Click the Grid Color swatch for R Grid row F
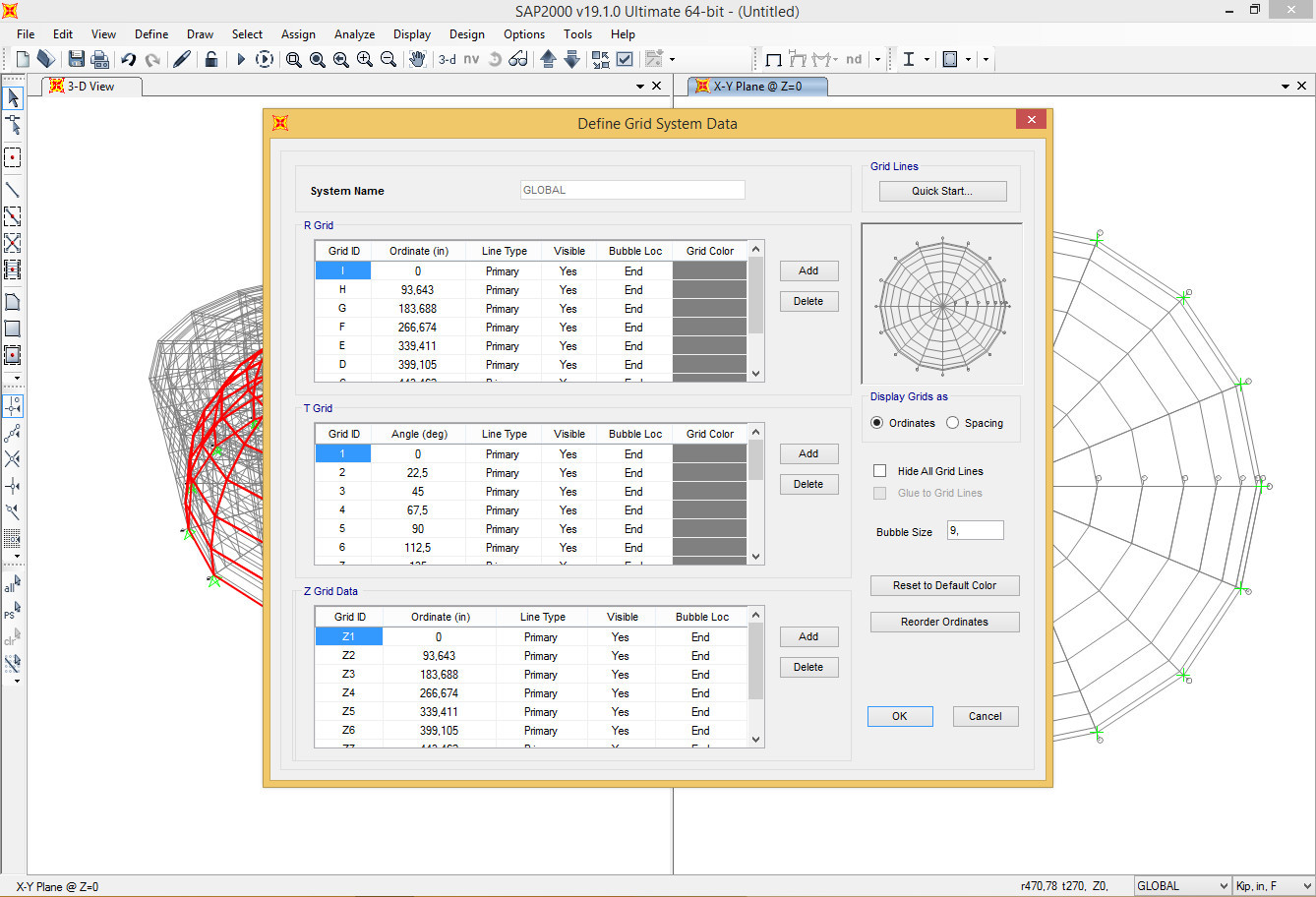The image size is (1316, 897). 710,328
